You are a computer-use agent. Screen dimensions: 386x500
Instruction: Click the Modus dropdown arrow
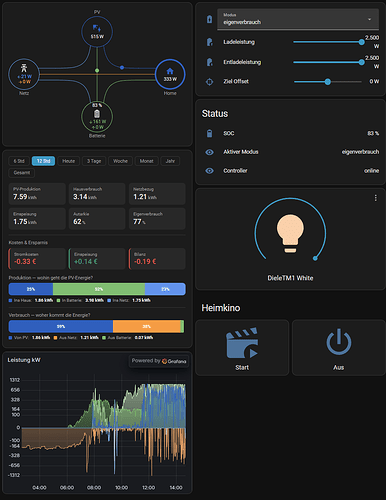[369, 19]
